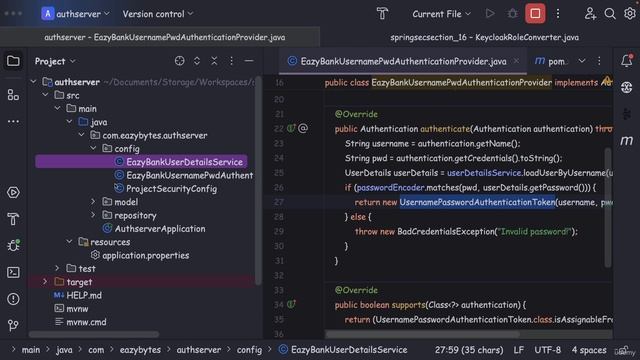
Task: Open IDE settings gear
Action: pos(630,14)
